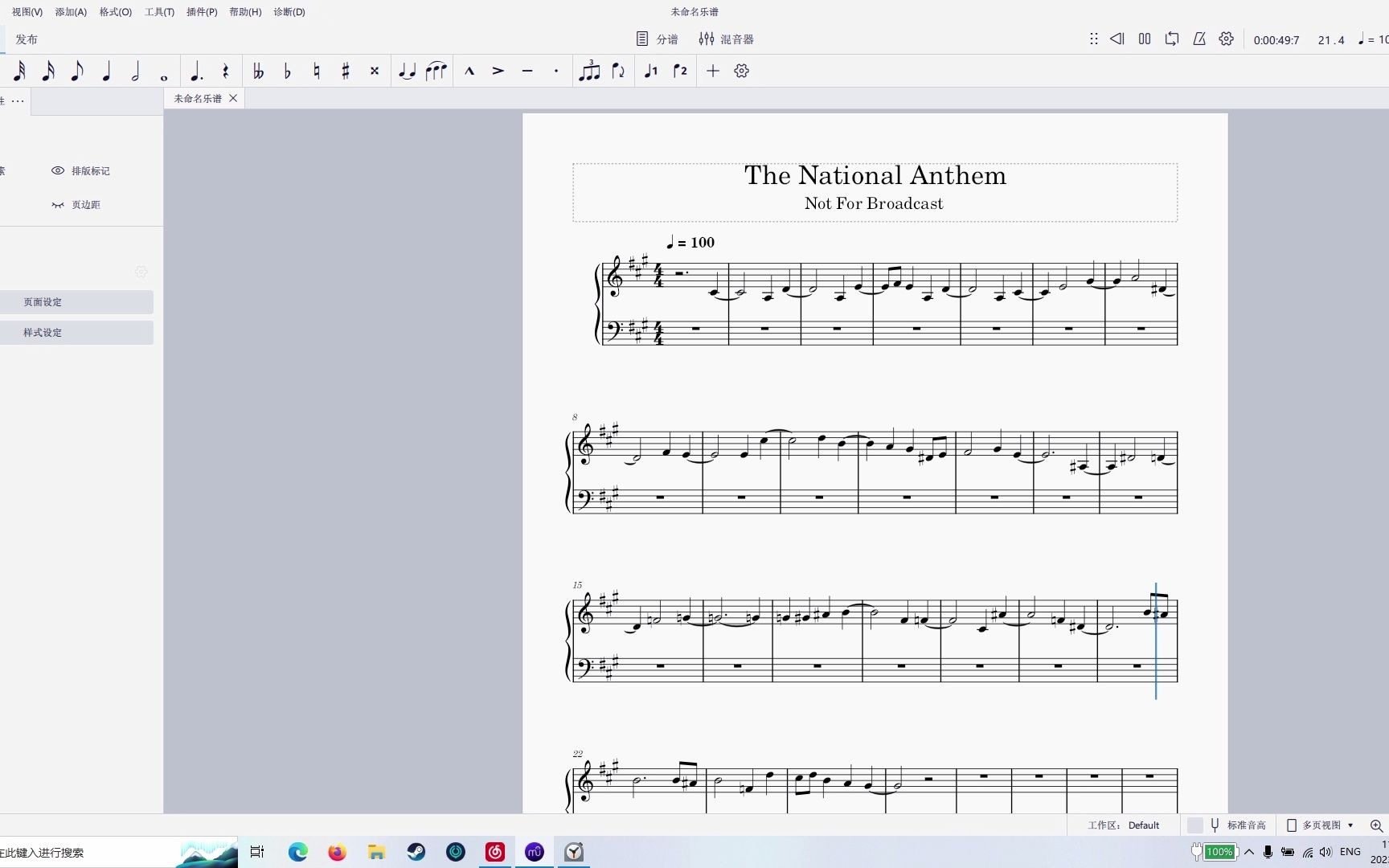Open the Plugins (插件) menu
This screenshot has width=1389, height=868.
pos(202,12)
